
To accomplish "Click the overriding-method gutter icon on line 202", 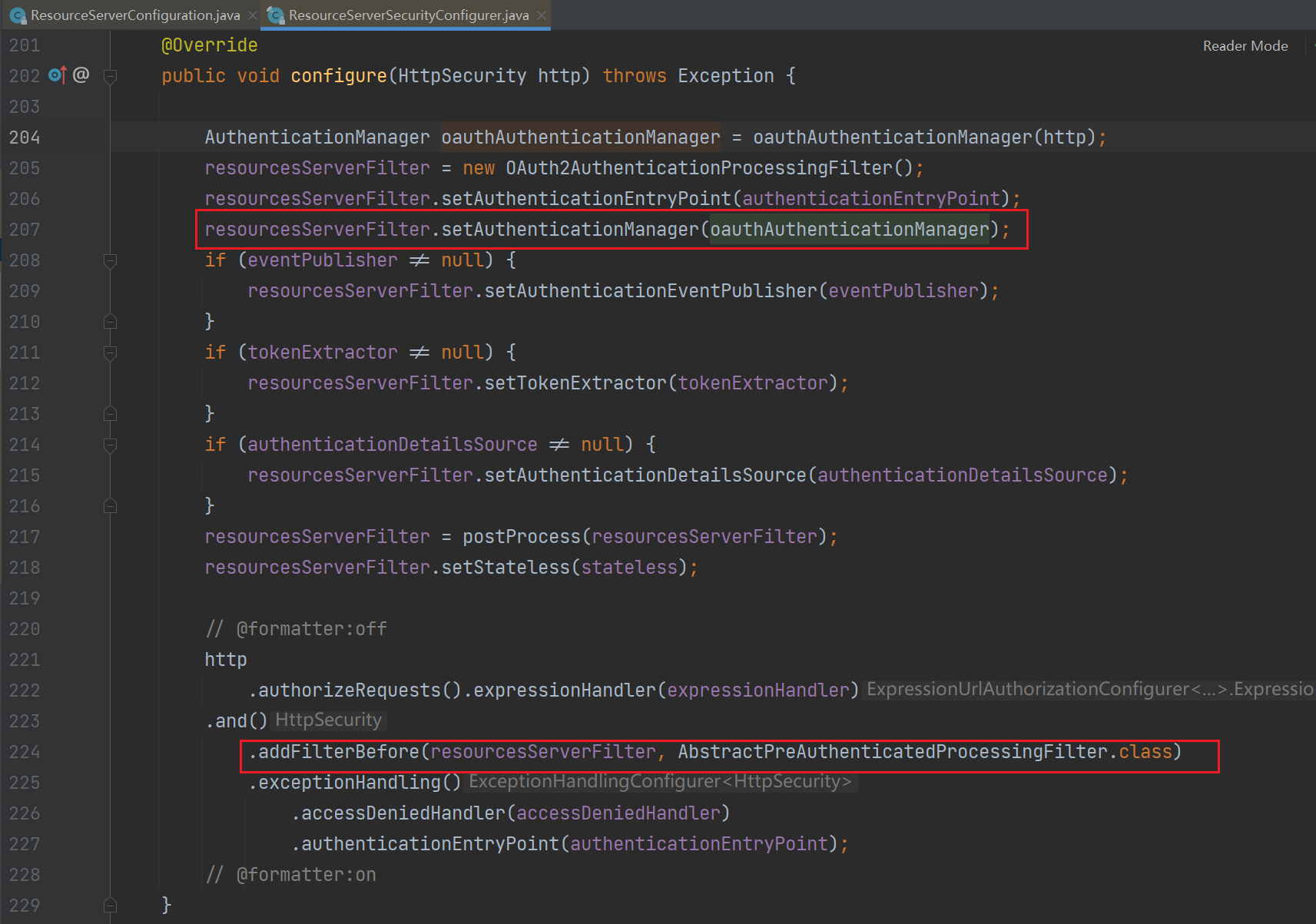I will point(58,75).
